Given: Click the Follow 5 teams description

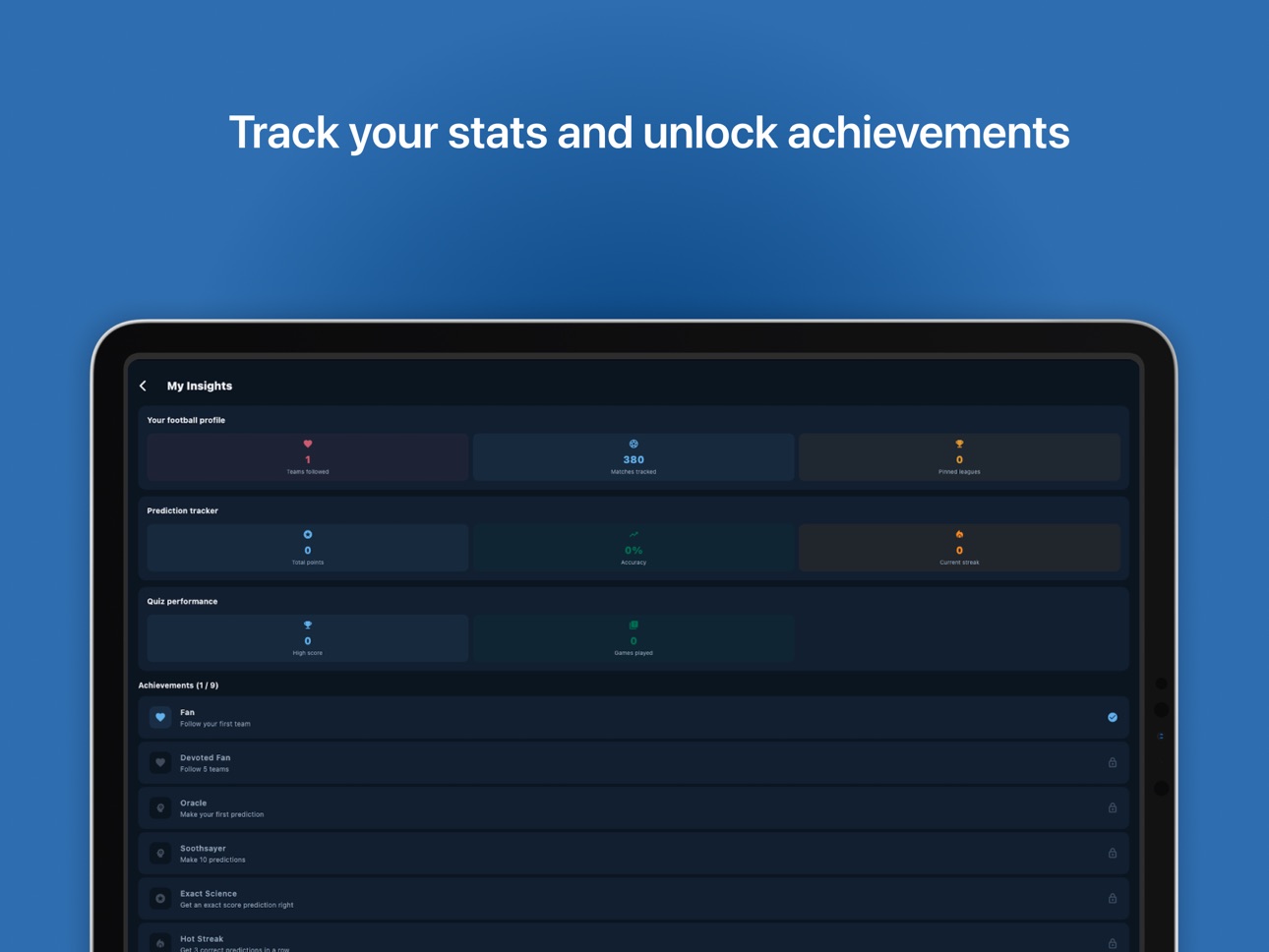Looking at the screenshot, I should 205,769.
